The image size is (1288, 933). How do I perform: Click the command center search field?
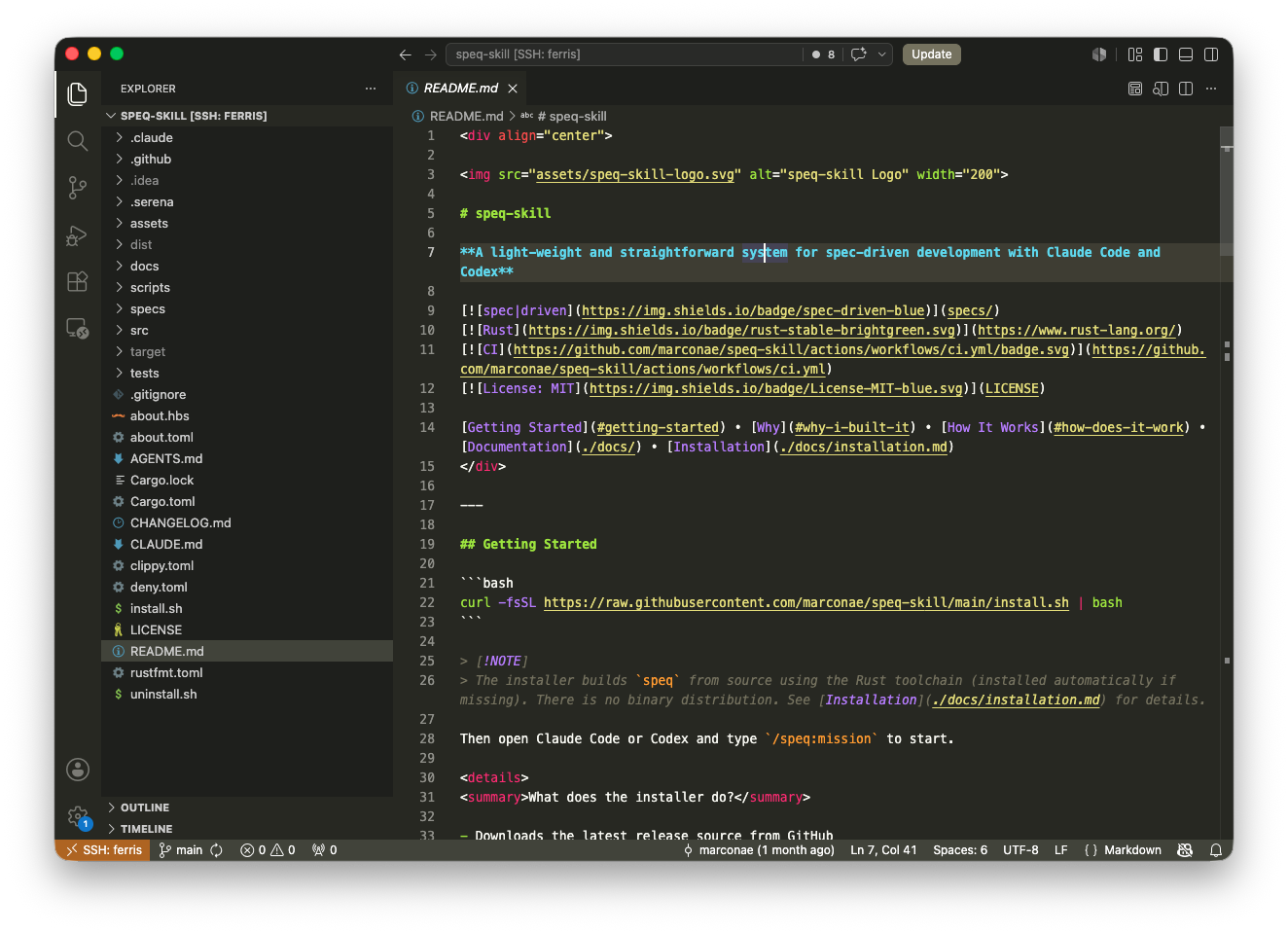click(625, 54)
